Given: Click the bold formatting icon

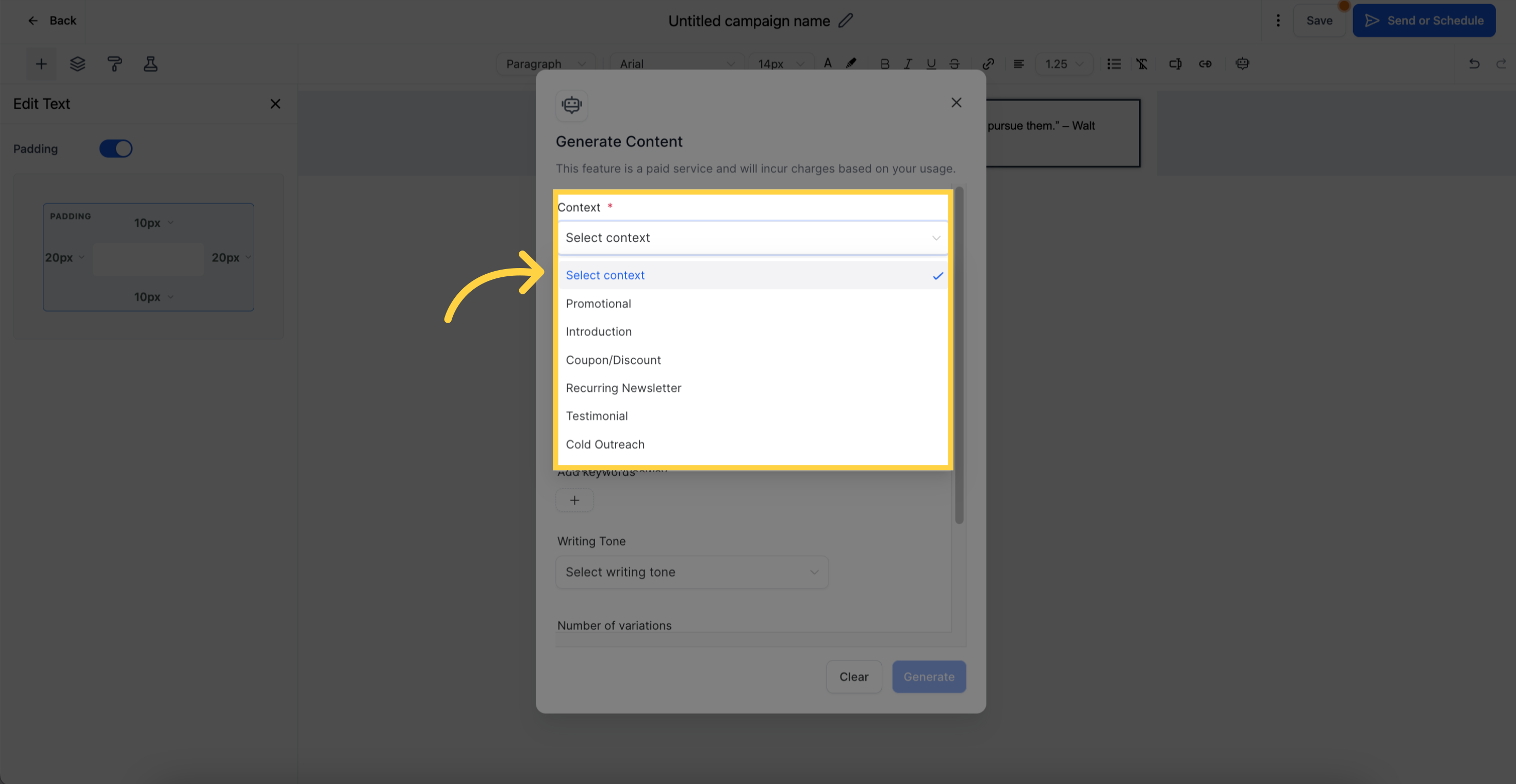Looking at the screenshot, I should (884, 63).
